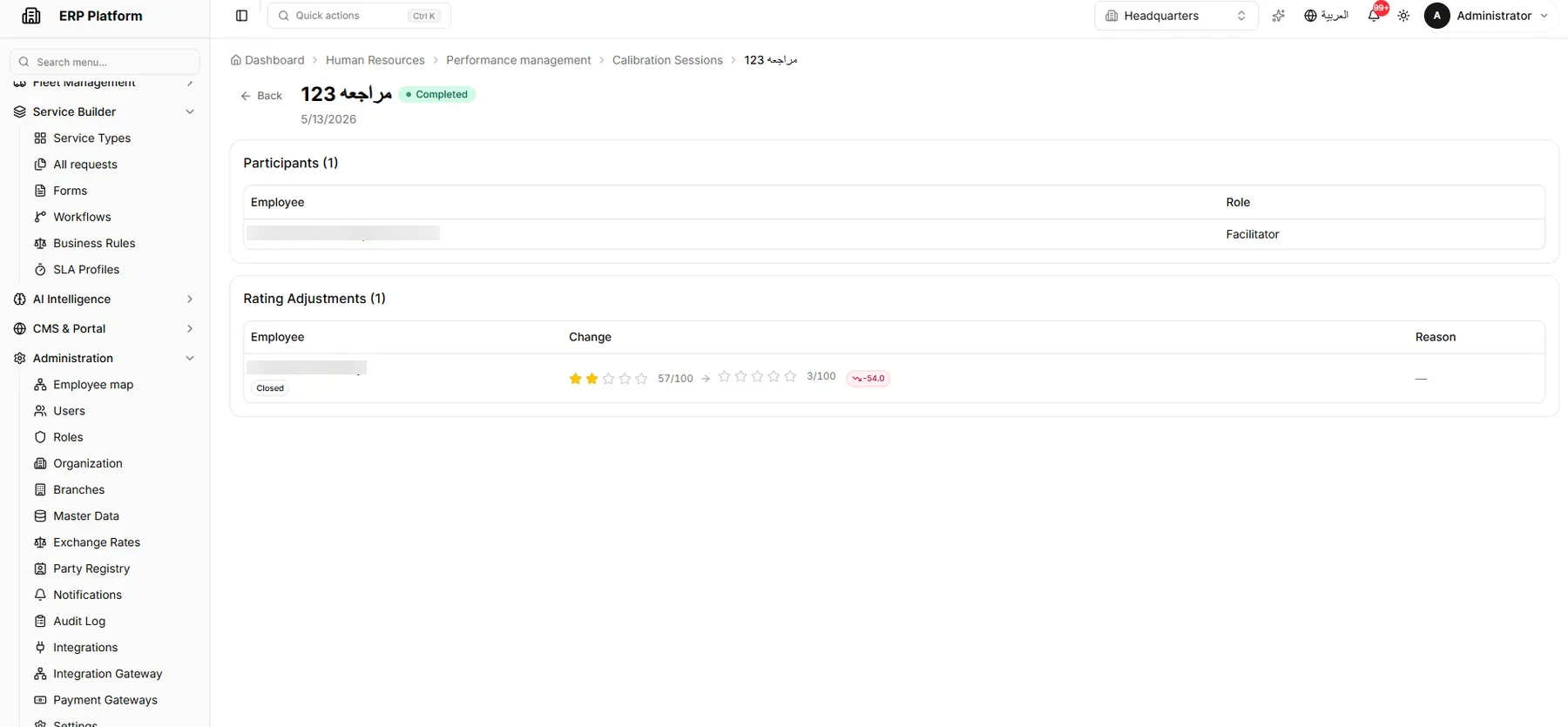Click the SLA Profiles stopwatch icon
Screen dimensions: 1568x727
point(40,270)
